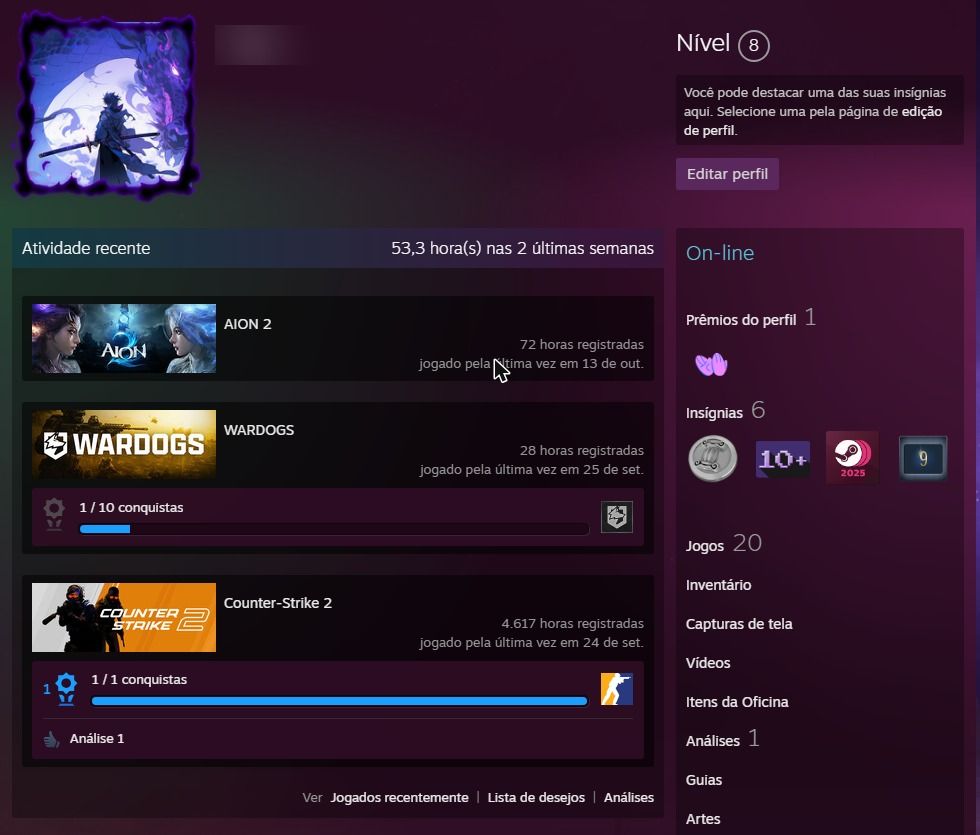Open the WARDOGS game banner
Image resolution: width=980 pixels, height=835 pixels.
pos(124,444)
